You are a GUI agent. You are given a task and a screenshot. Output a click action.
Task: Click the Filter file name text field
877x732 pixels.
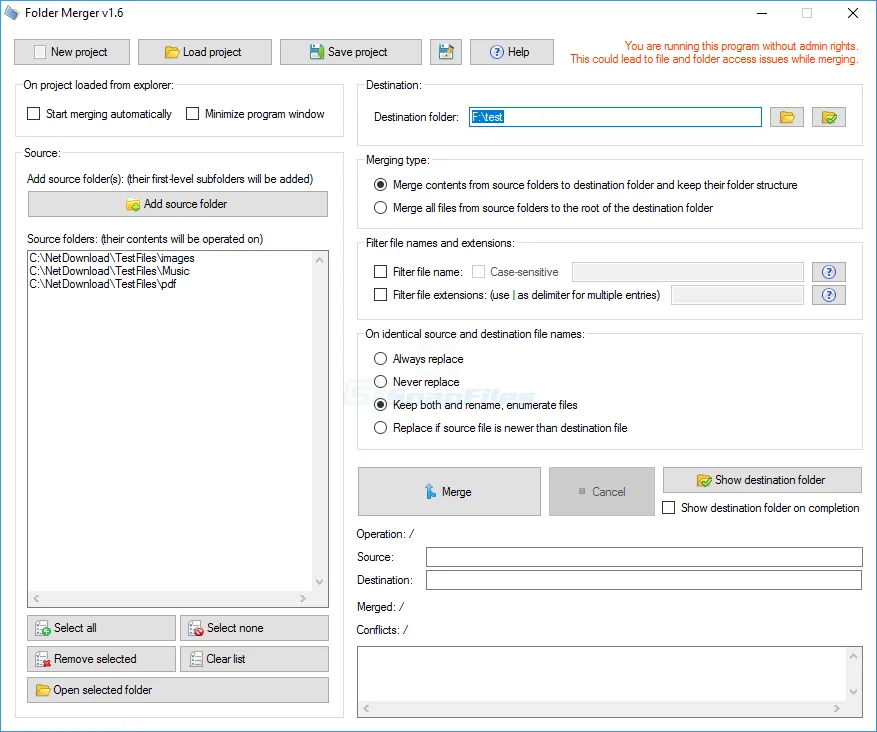[688, 272]
